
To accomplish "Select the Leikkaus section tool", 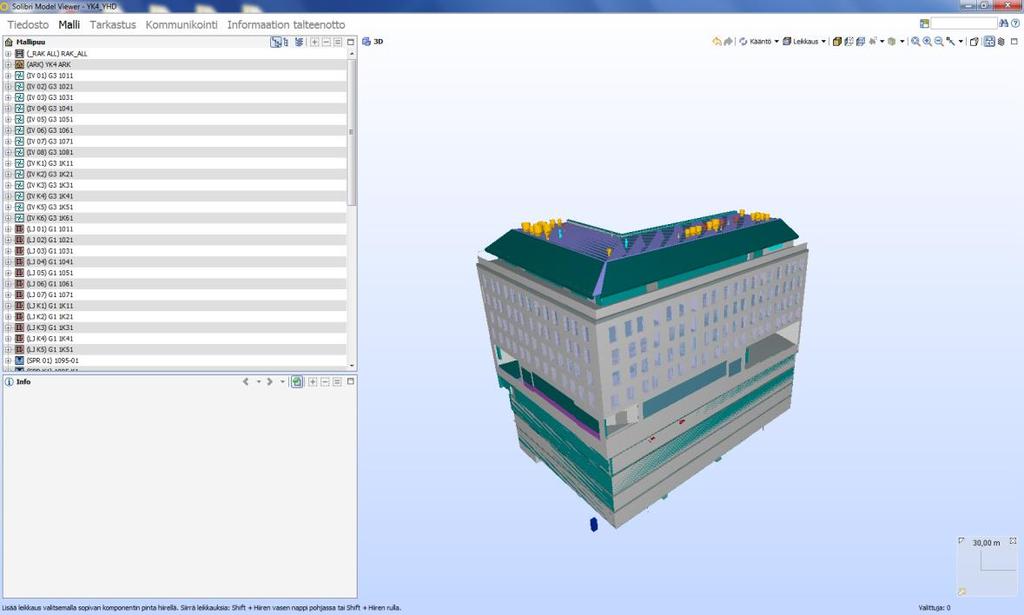I will click(x=800, y=41).
